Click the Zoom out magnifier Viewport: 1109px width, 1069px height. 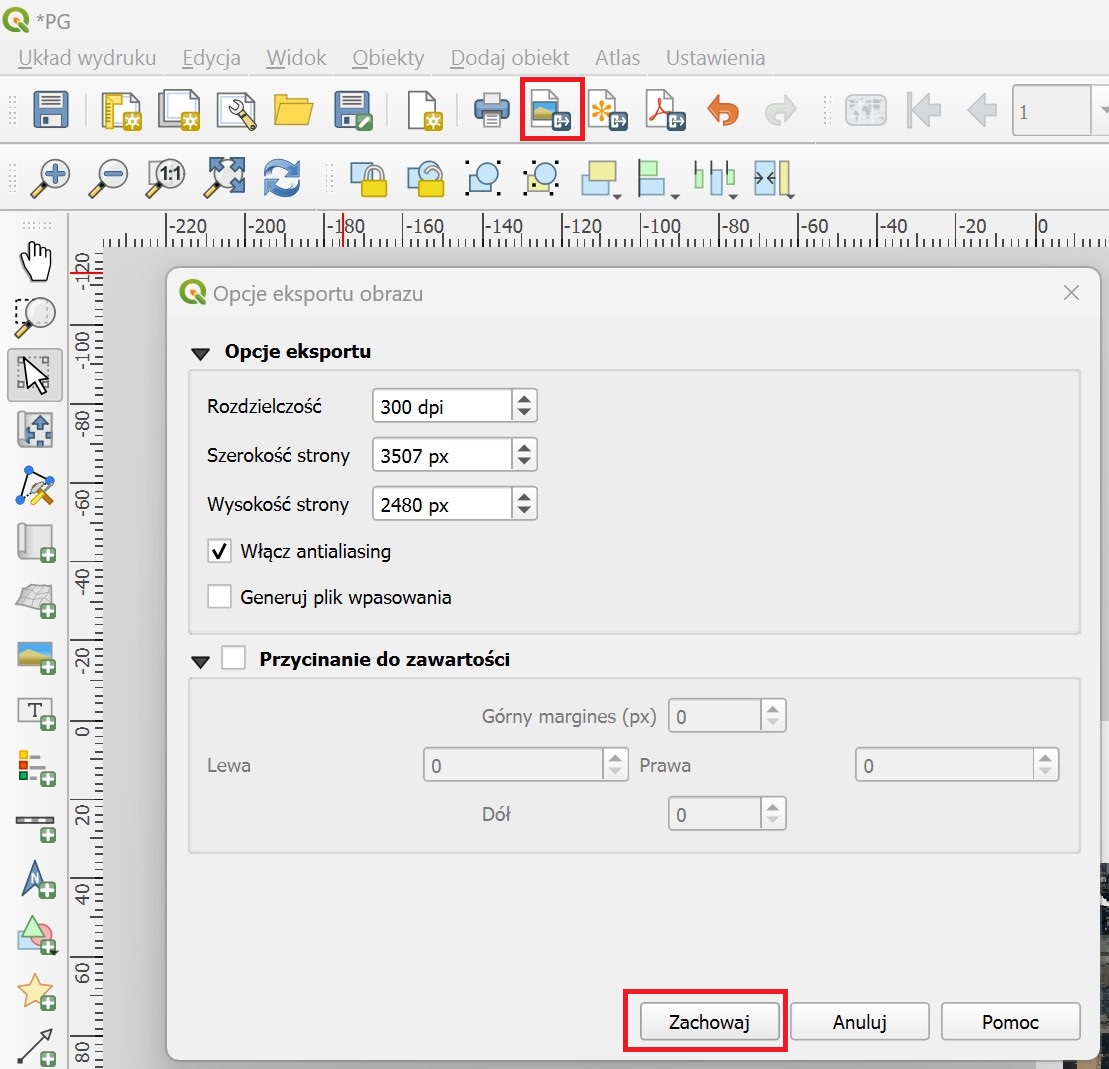[x=108, y=178]
